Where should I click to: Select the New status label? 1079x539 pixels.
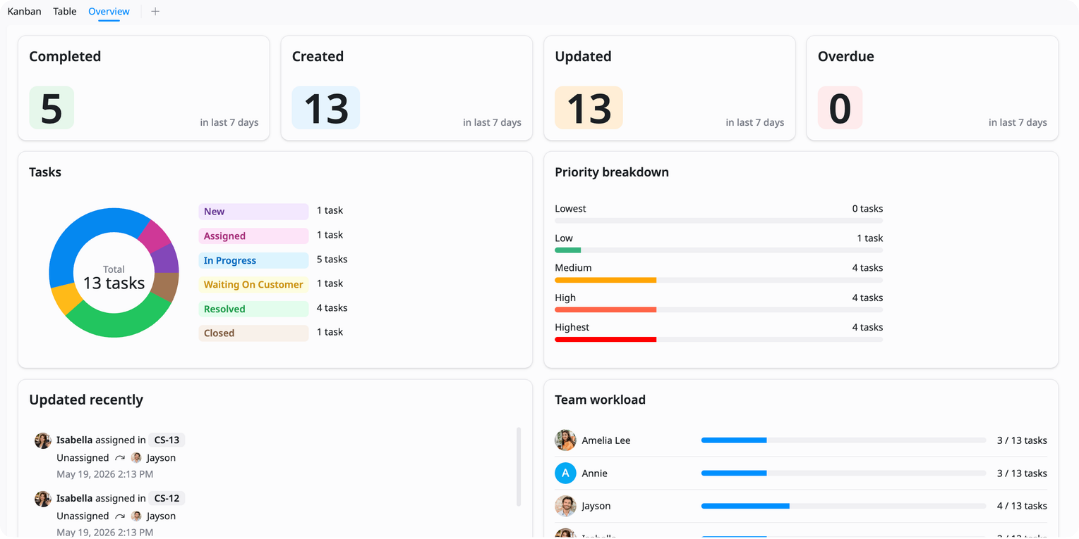[253, 211]
